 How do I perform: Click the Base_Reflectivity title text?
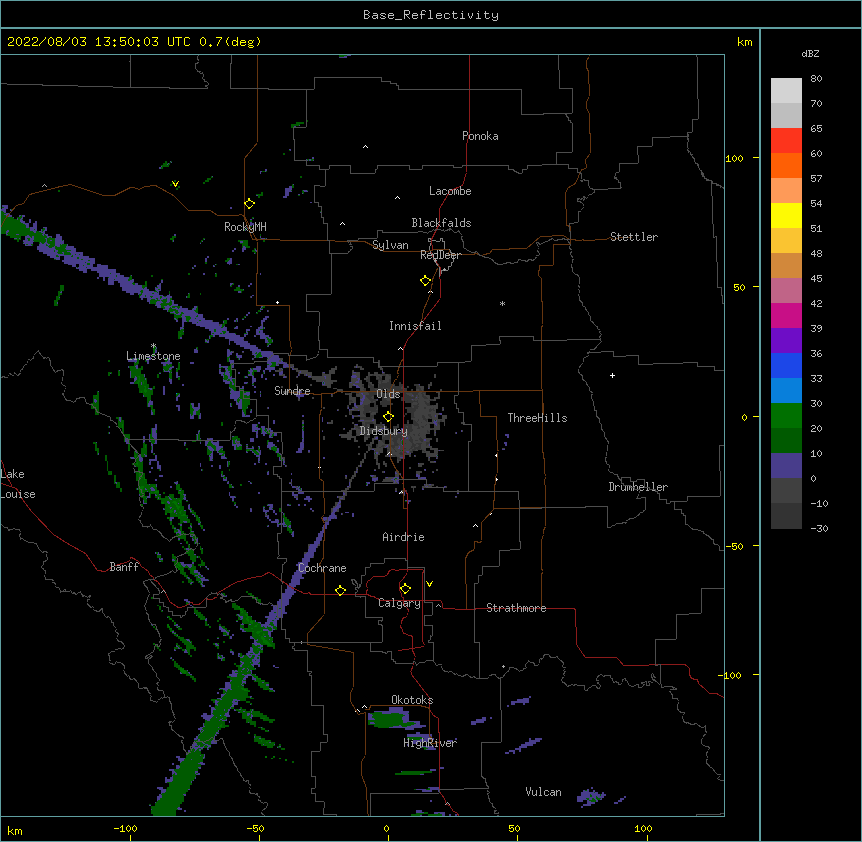[x=430, y=15]
